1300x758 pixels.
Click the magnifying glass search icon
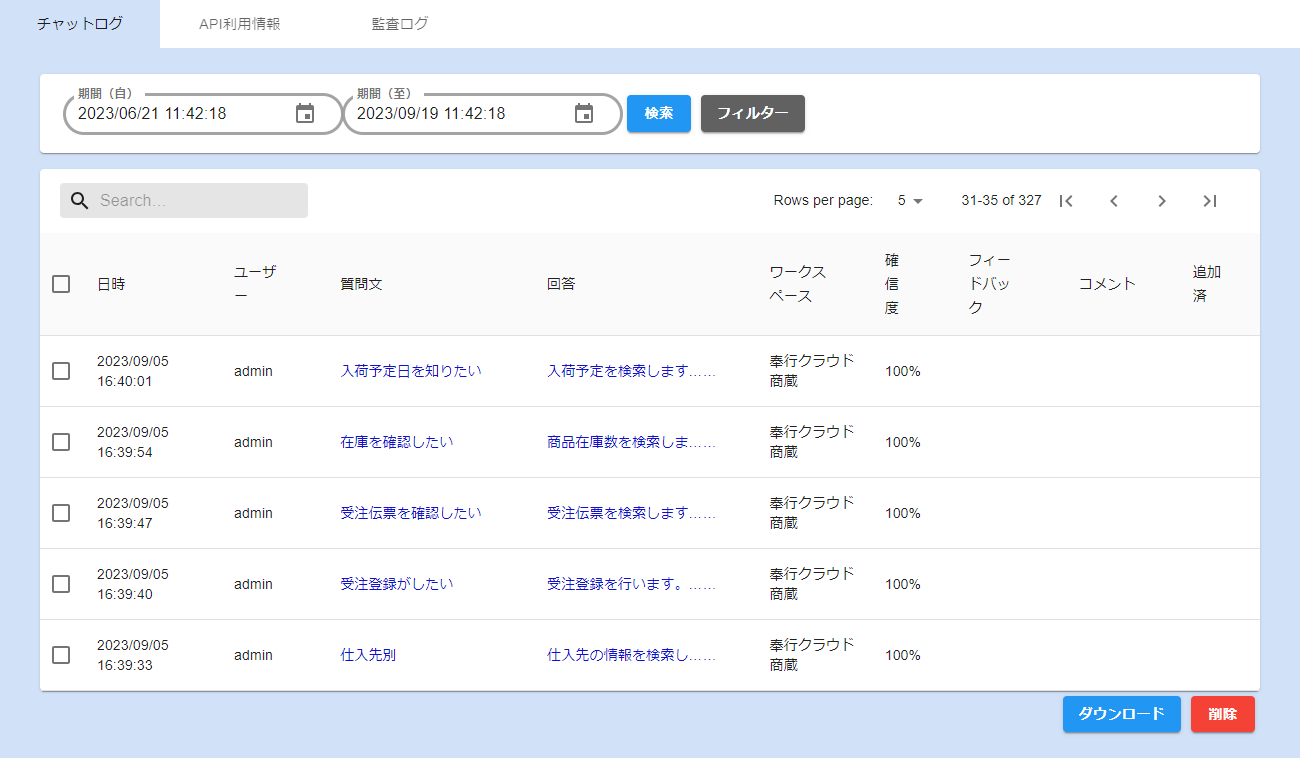[x=80, y=201]
